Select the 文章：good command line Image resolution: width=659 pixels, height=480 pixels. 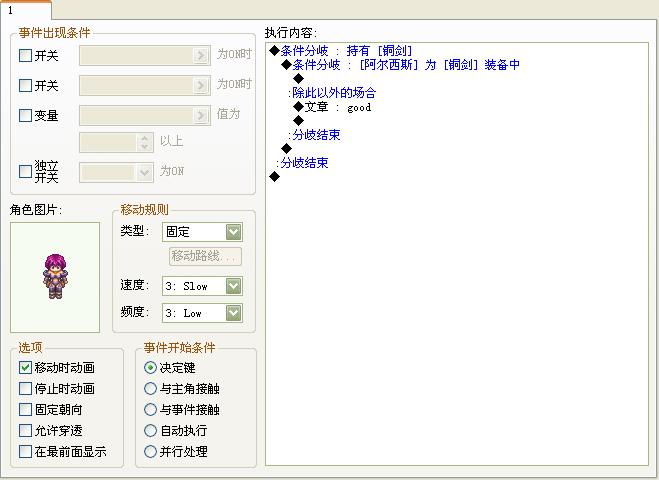(x=332, y=107)
